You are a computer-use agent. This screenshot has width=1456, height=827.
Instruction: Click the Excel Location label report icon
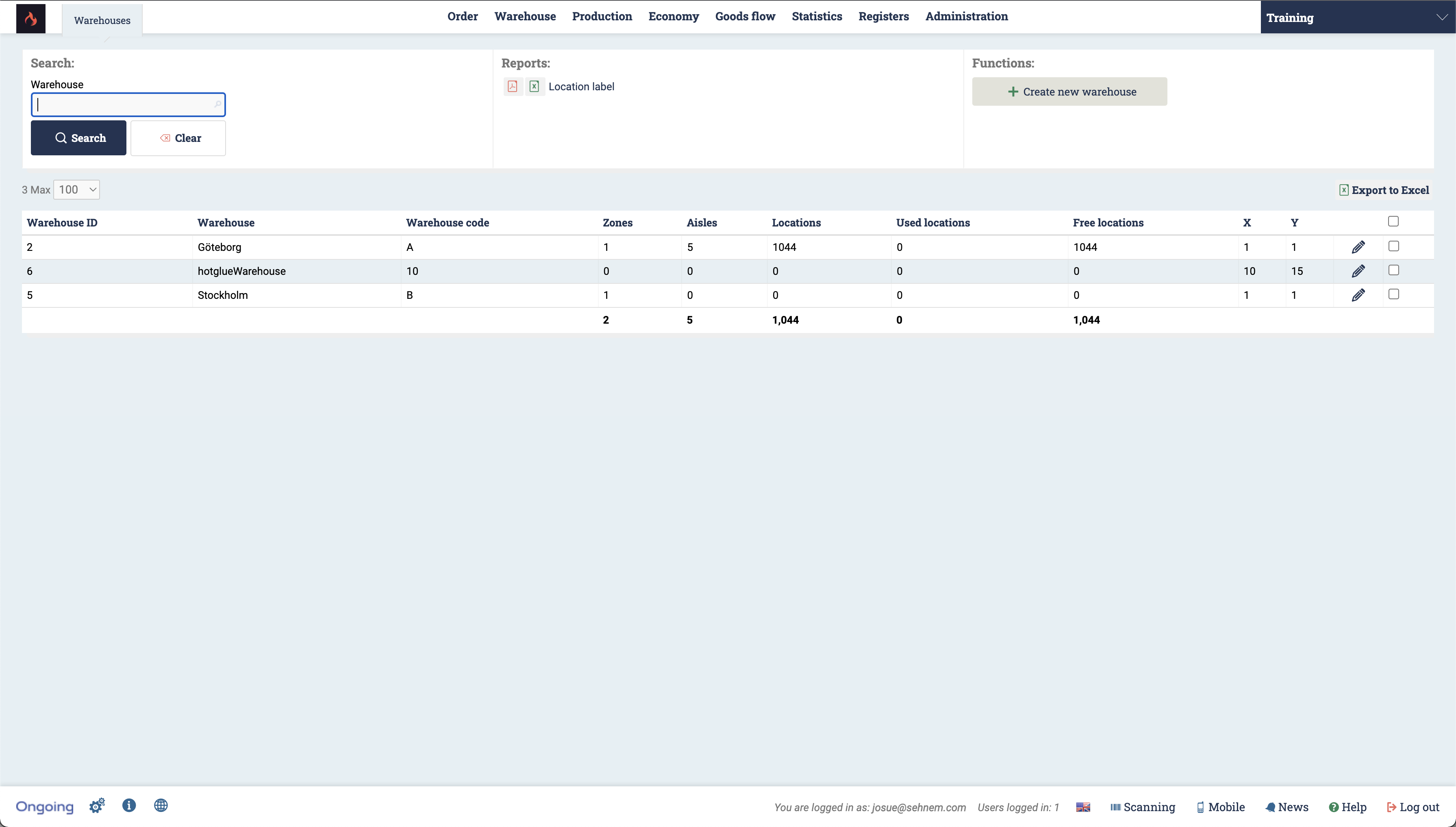point(535,86)
